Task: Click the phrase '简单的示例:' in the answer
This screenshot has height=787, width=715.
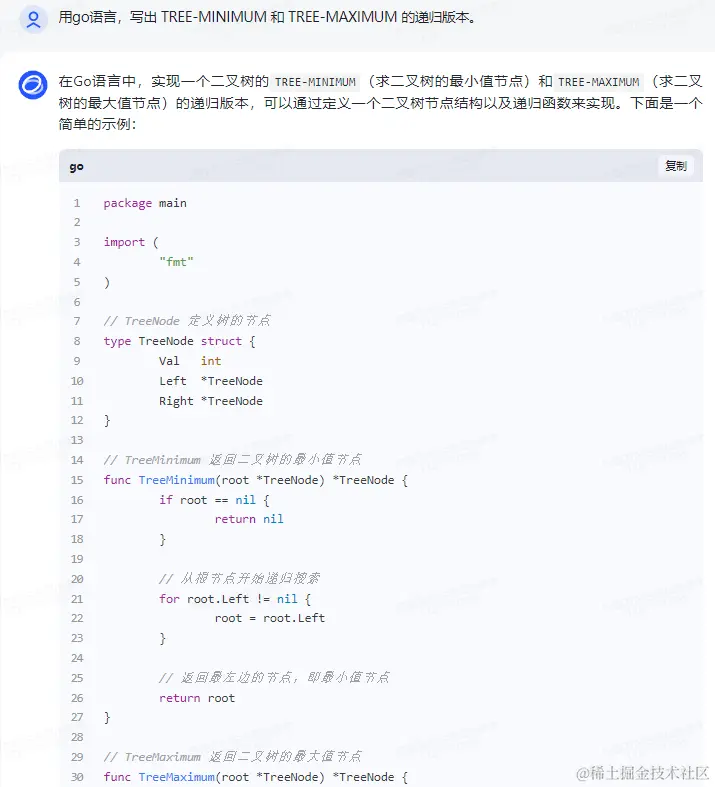Action: [x=97, y=124]
